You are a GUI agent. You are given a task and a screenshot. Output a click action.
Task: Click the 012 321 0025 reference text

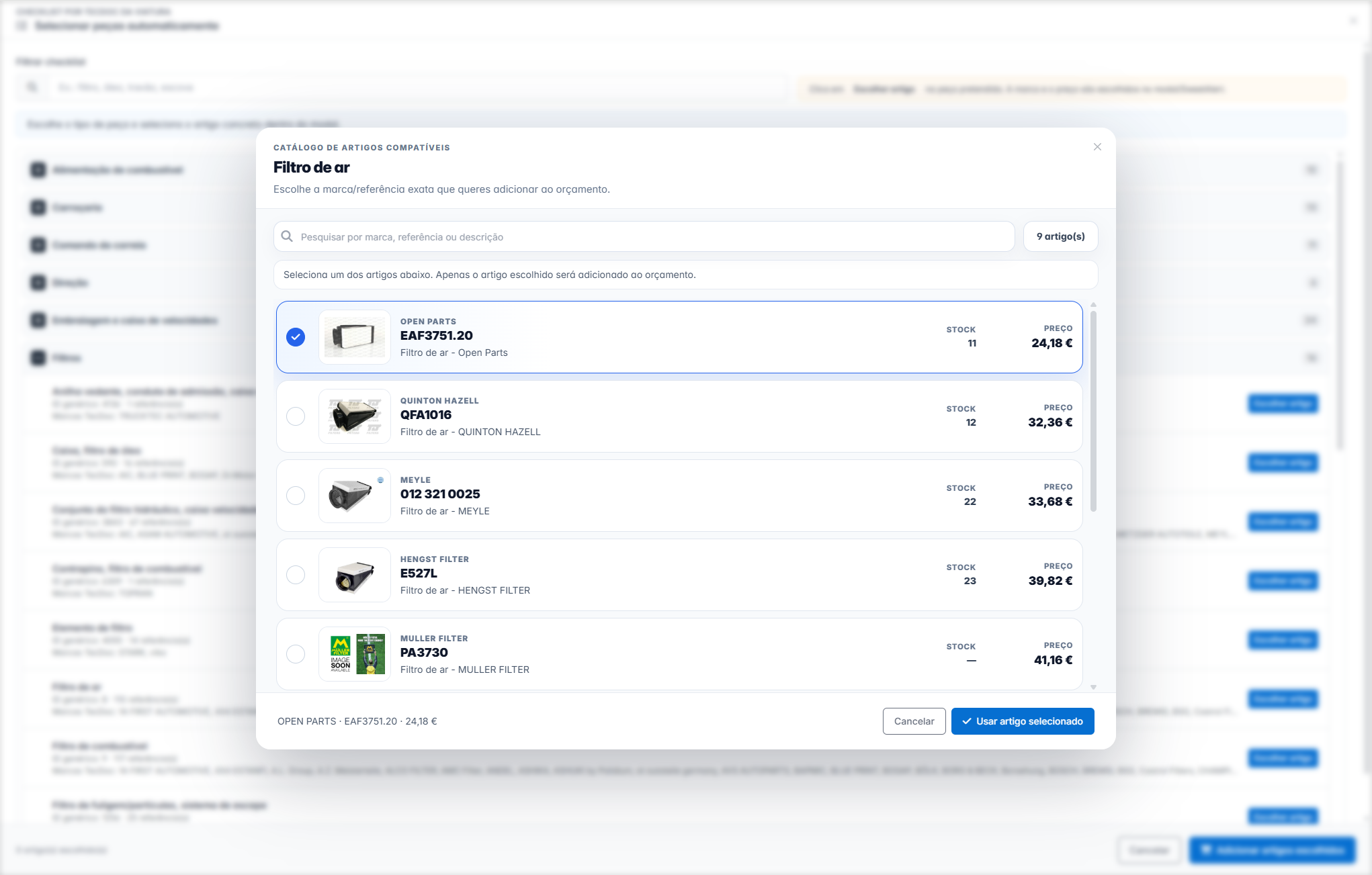pos(440,494)
